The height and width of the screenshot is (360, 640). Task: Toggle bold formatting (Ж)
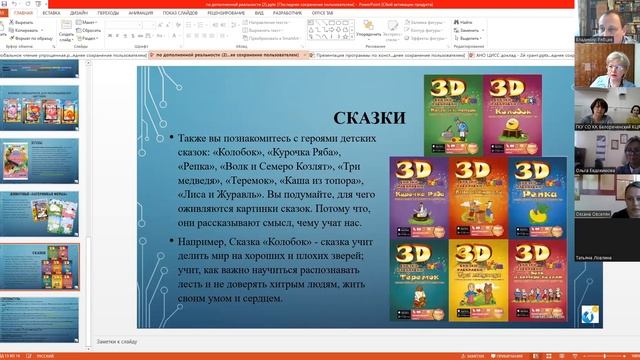(109, 36)
